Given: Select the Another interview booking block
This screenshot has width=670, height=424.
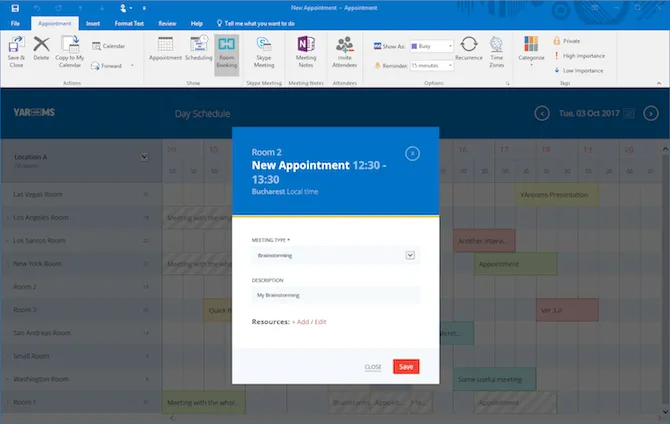Looking at the screenshot, I should click(x=484, y=241).
